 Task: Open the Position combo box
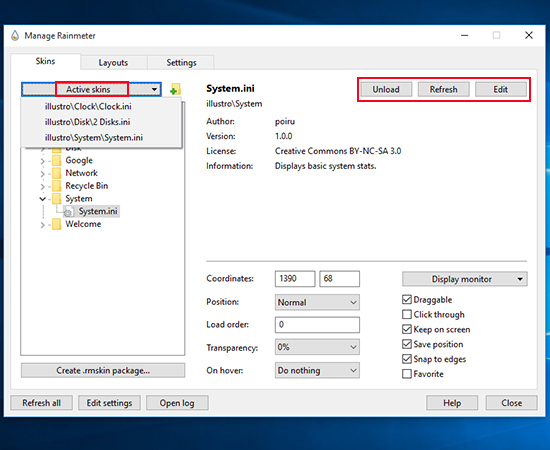click(x=317, y=302)
